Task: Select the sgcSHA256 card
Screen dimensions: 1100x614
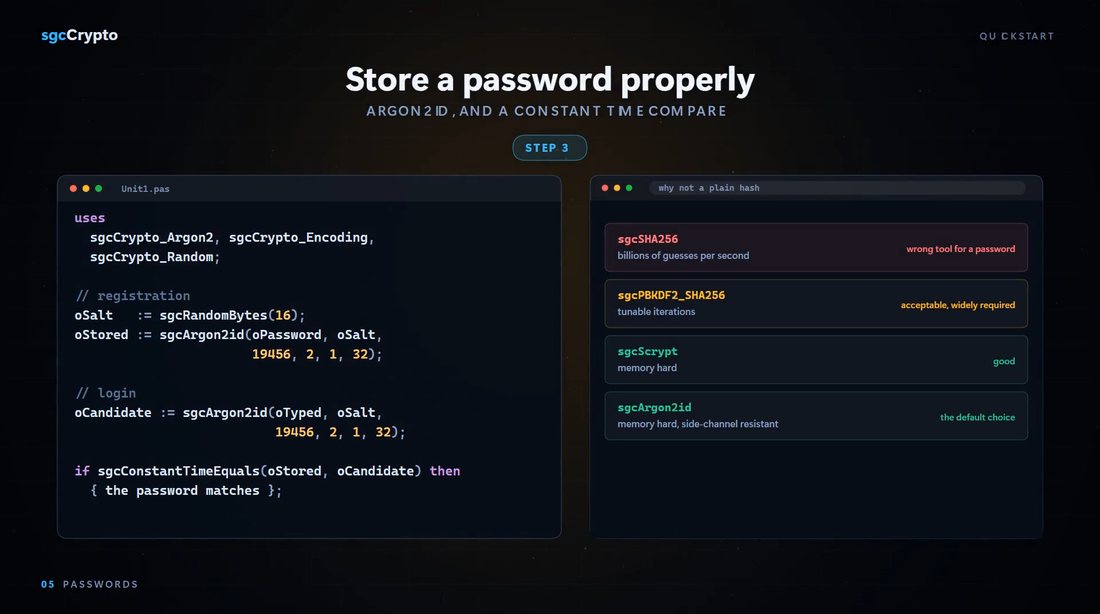Action: [x=816, y=247]
